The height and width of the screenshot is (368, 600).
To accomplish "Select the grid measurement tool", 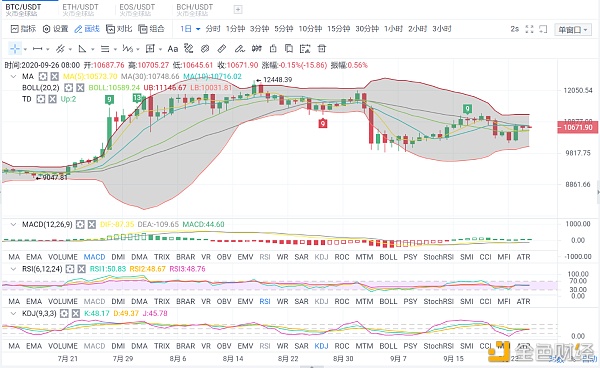I will click(x=150, y=49).
